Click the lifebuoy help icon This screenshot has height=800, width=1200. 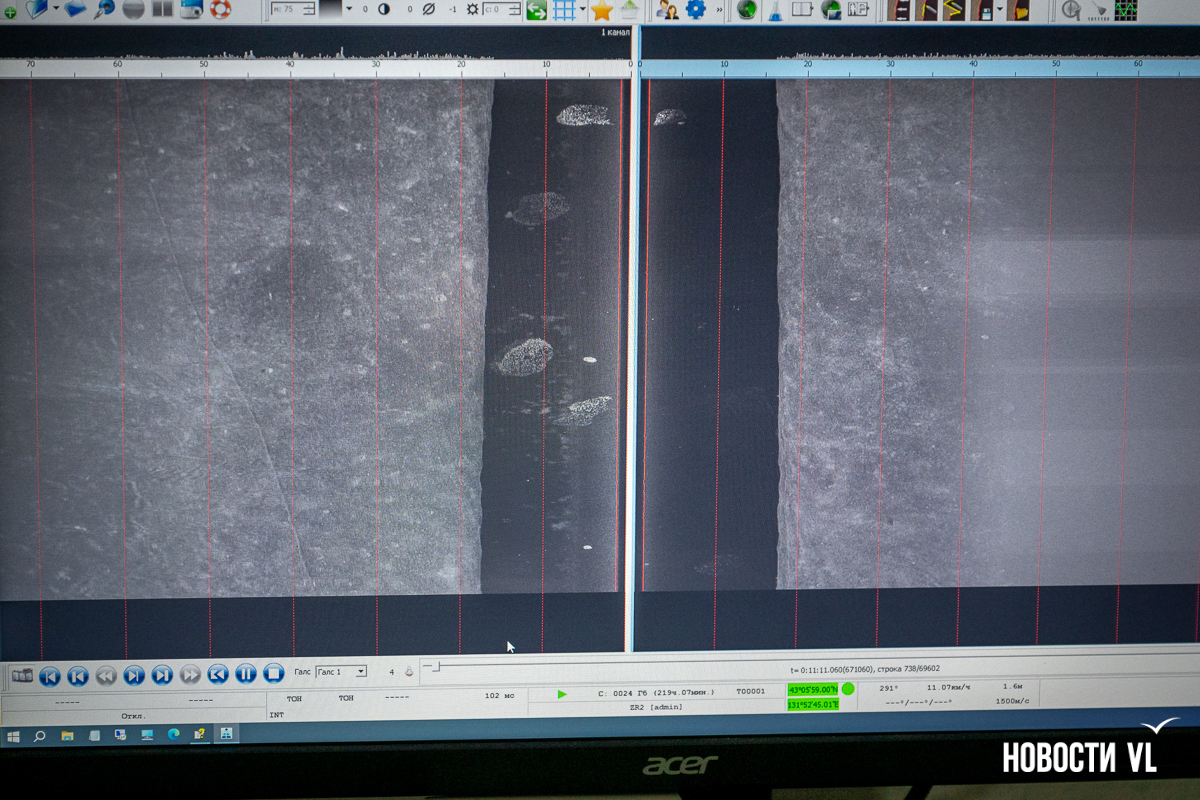pos(219,9)
